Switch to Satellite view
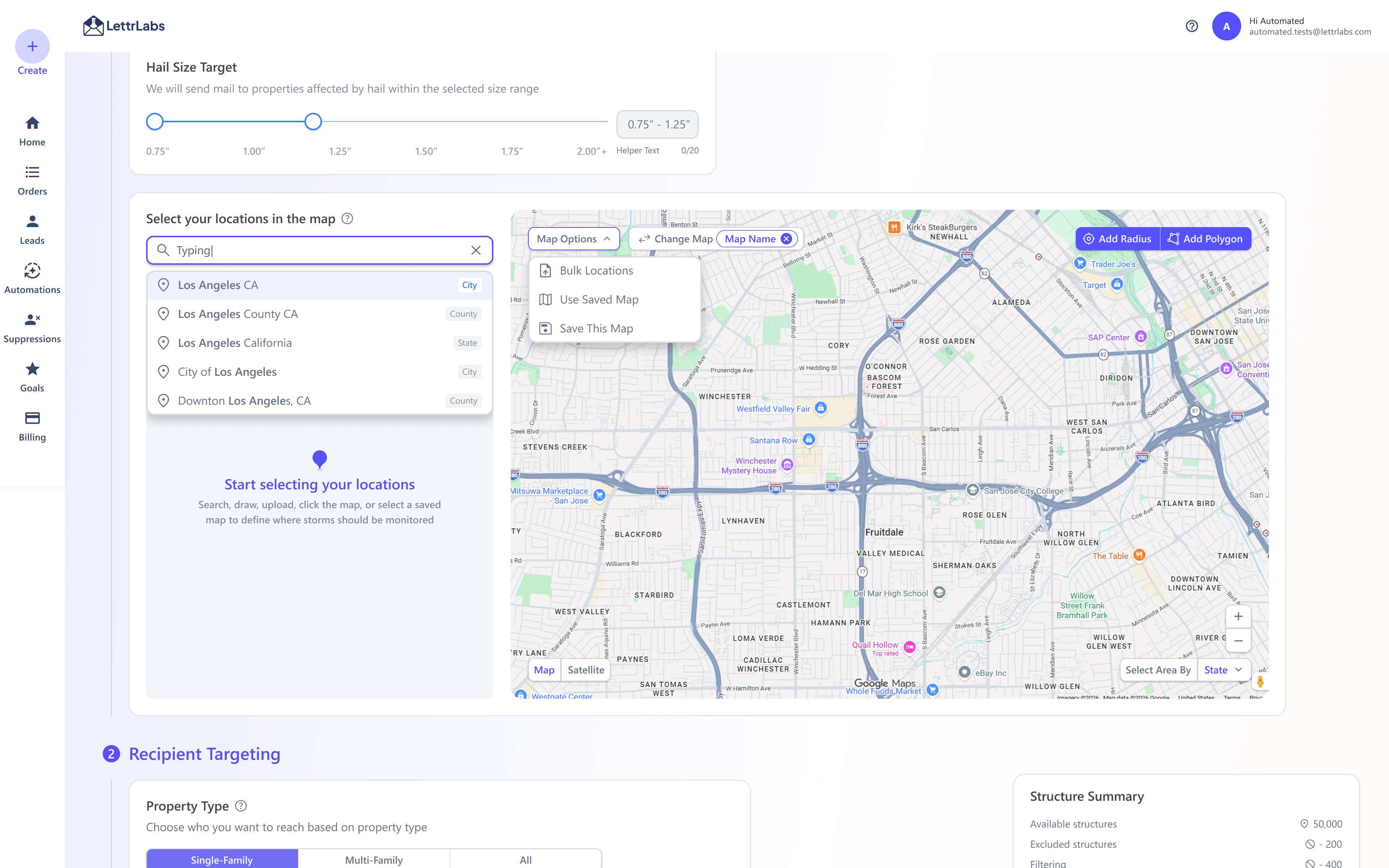This screenshot has height=868, width=1389. [x=586, y=670]
